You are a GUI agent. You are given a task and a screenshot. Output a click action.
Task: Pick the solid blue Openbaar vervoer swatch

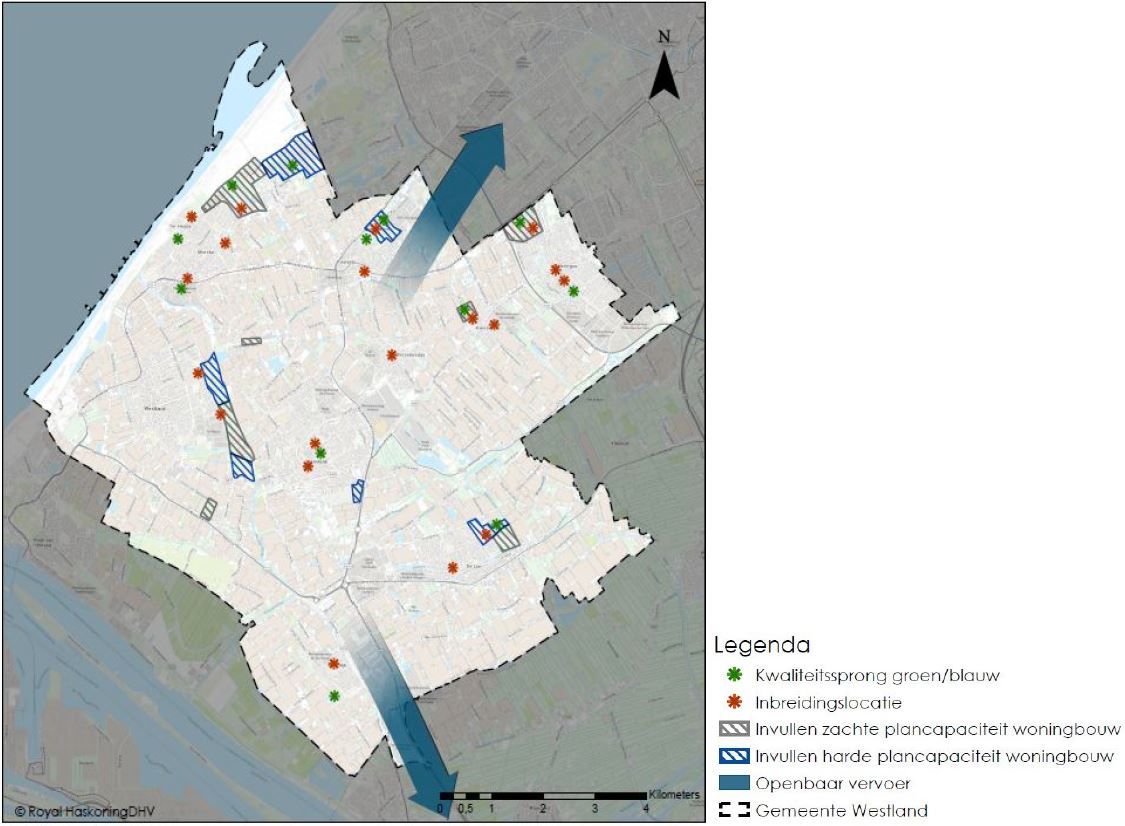735,783
